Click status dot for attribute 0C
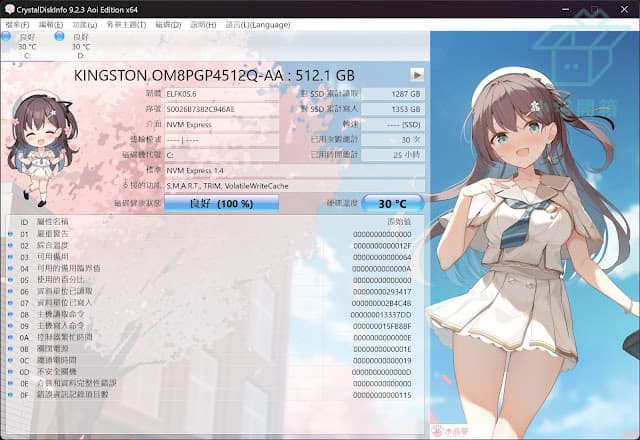 (10, 360)
